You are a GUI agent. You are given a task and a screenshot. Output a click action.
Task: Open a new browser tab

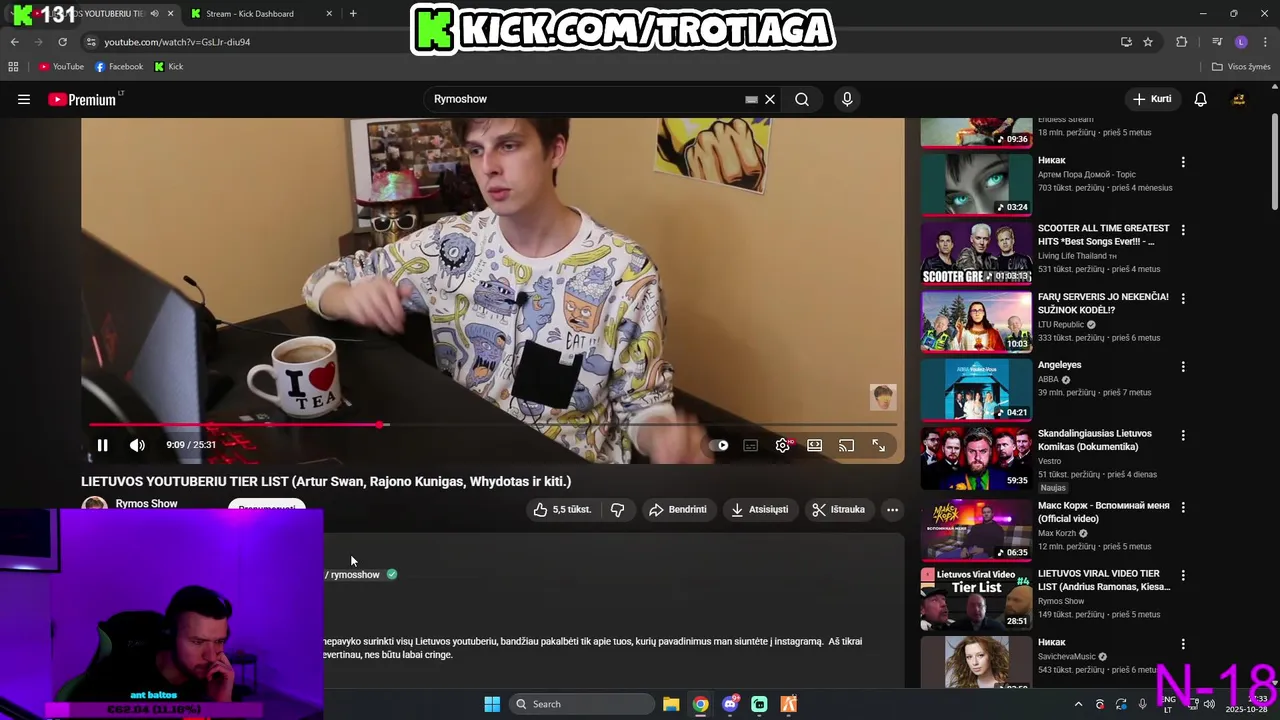click(353, 14)
